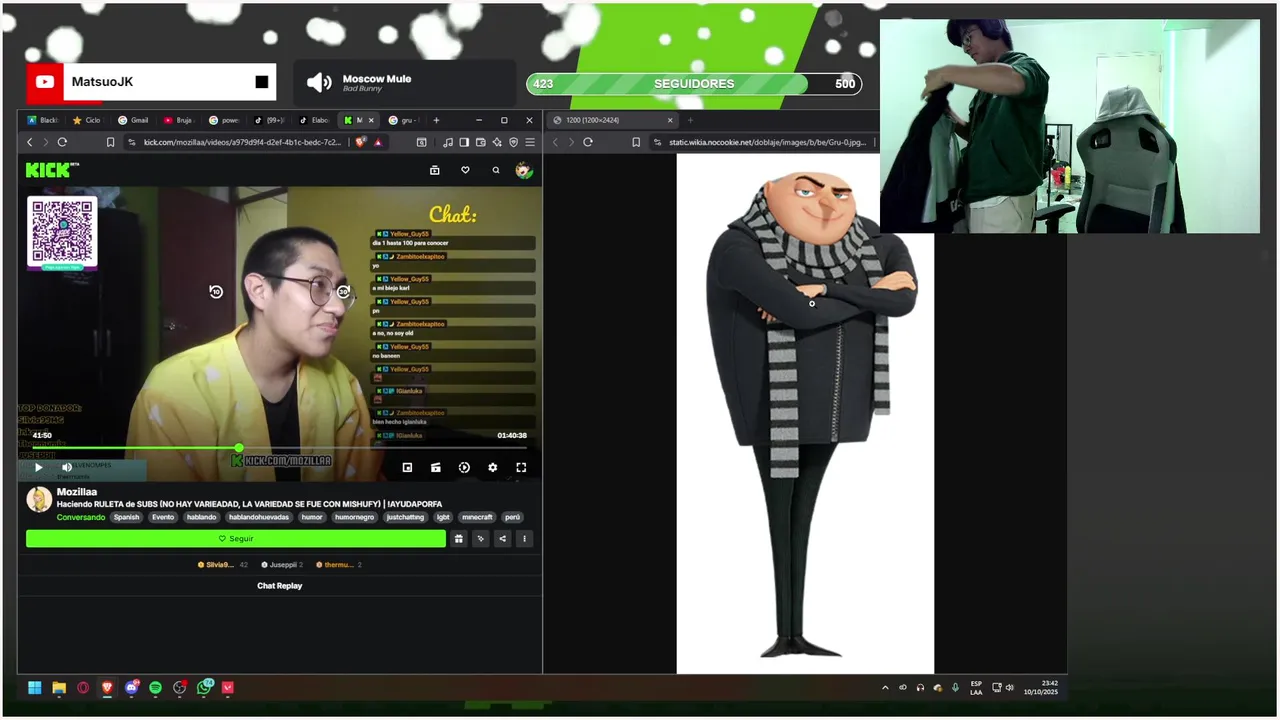Click the Kick logo
Image resolution: width=1280 pixels, height=720 pixels.
(x=52, y=170)
